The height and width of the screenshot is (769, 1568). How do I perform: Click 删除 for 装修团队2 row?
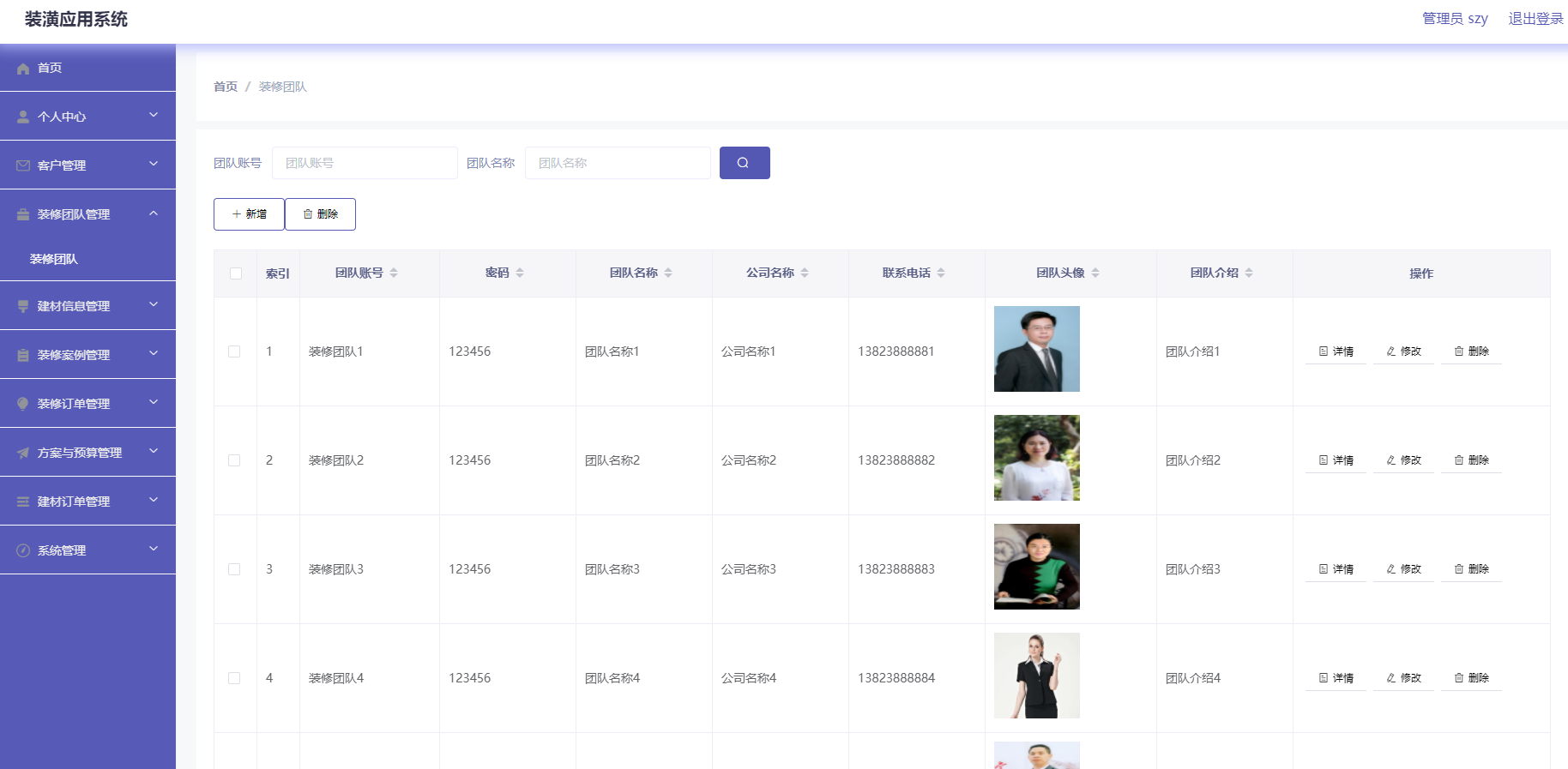click(x=1471, y=460)
